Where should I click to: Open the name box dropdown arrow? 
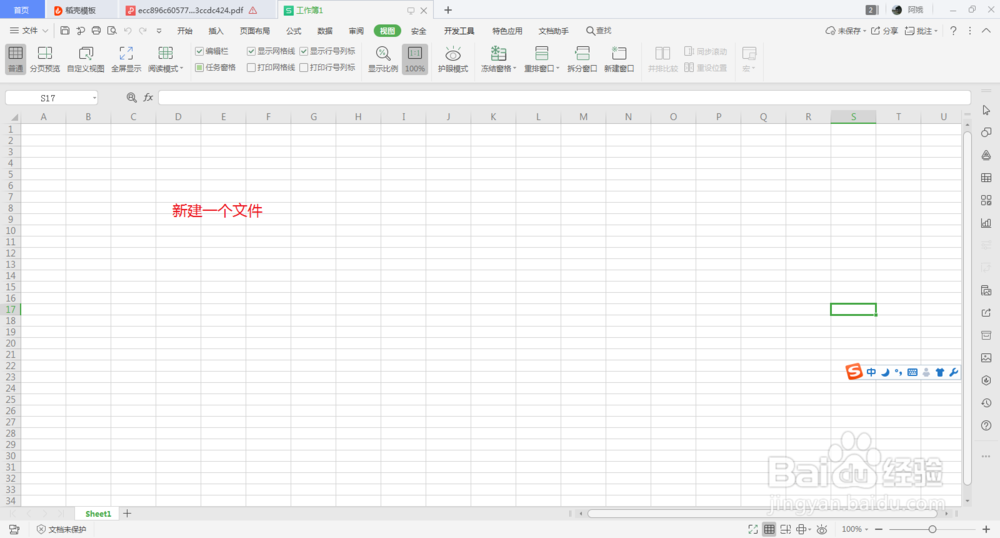tap(94, 98)
